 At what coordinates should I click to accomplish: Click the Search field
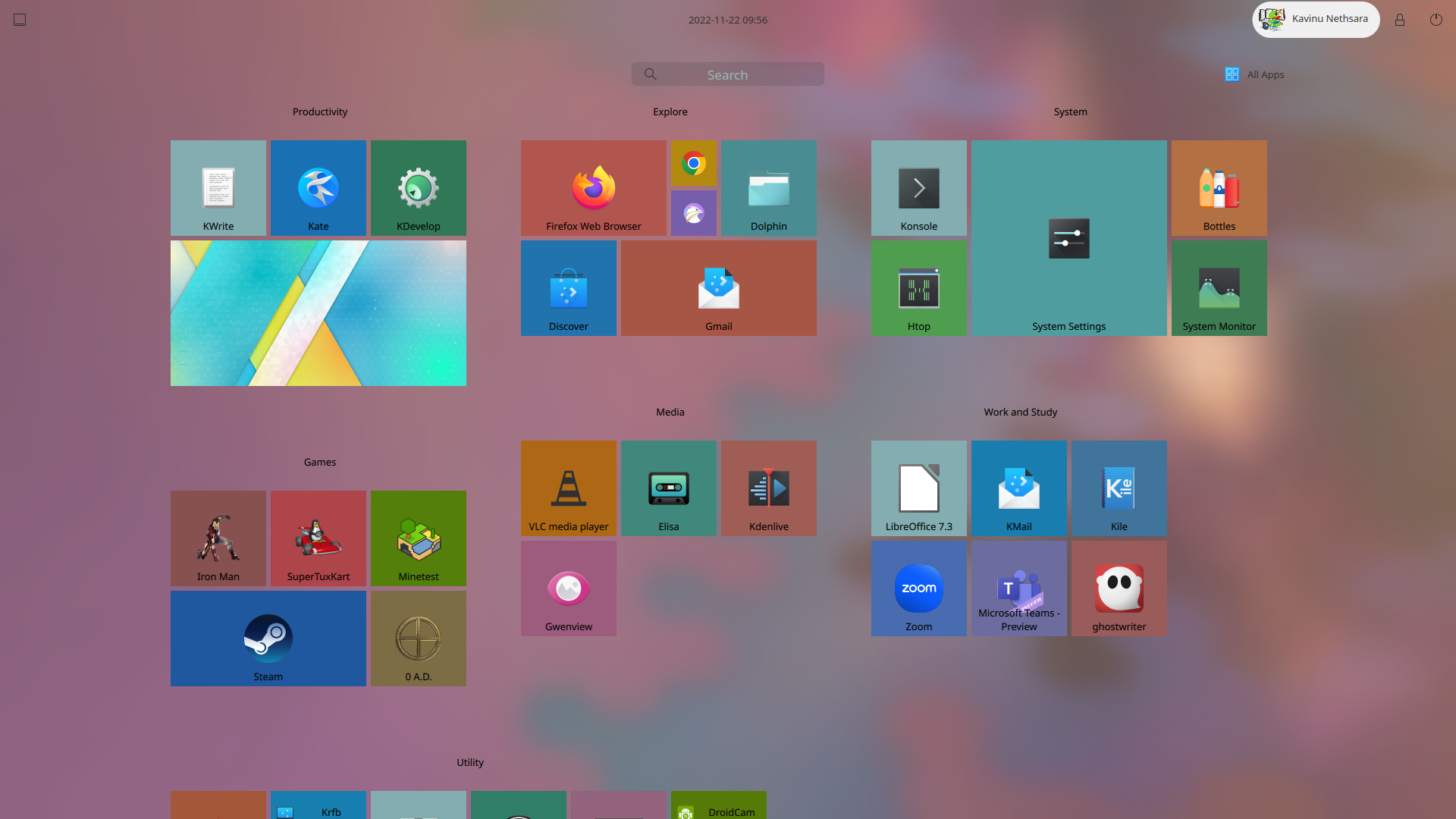pos(728,74)
